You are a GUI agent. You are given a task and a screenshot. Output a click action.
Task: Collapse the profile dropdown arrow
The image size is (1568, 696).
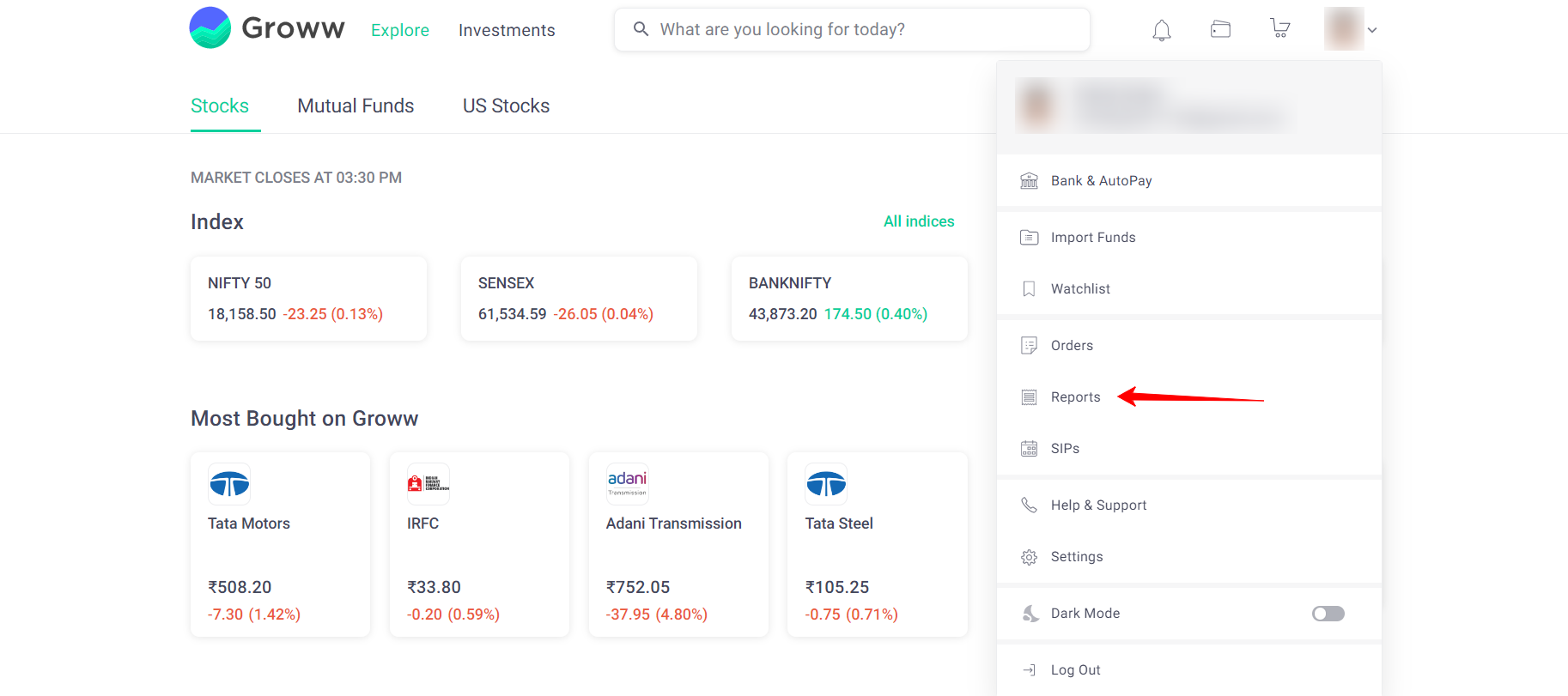(x=1372, y=30)
